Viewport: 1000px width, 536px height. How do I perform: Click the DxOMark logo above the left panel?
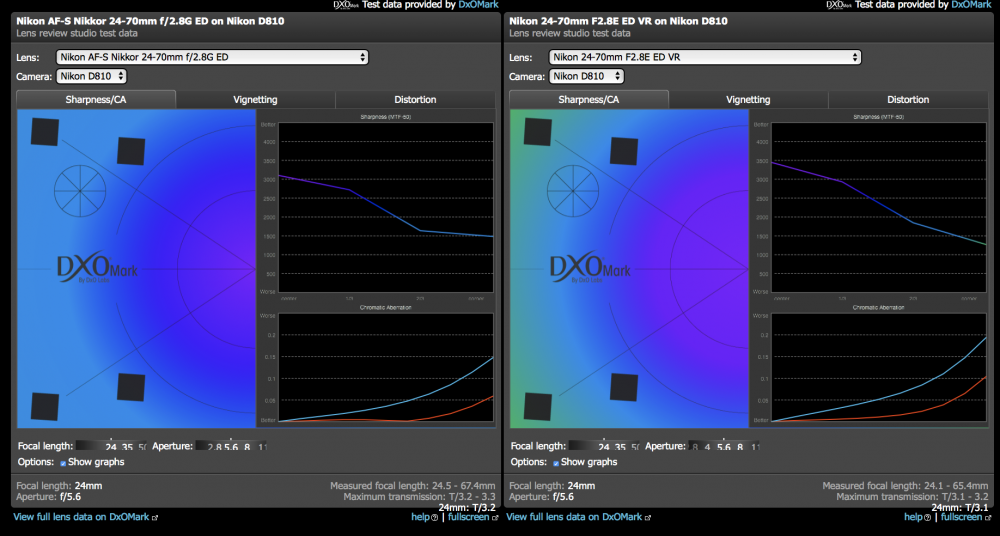(347, 4)
